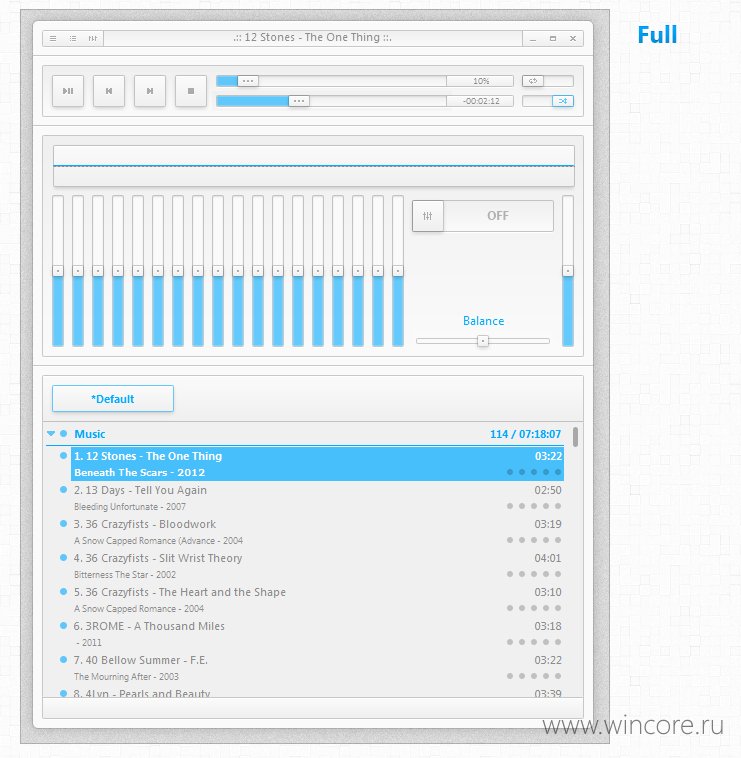Click the bar below the playlist
The image size is (741, 758).
[x=313, y=708]
